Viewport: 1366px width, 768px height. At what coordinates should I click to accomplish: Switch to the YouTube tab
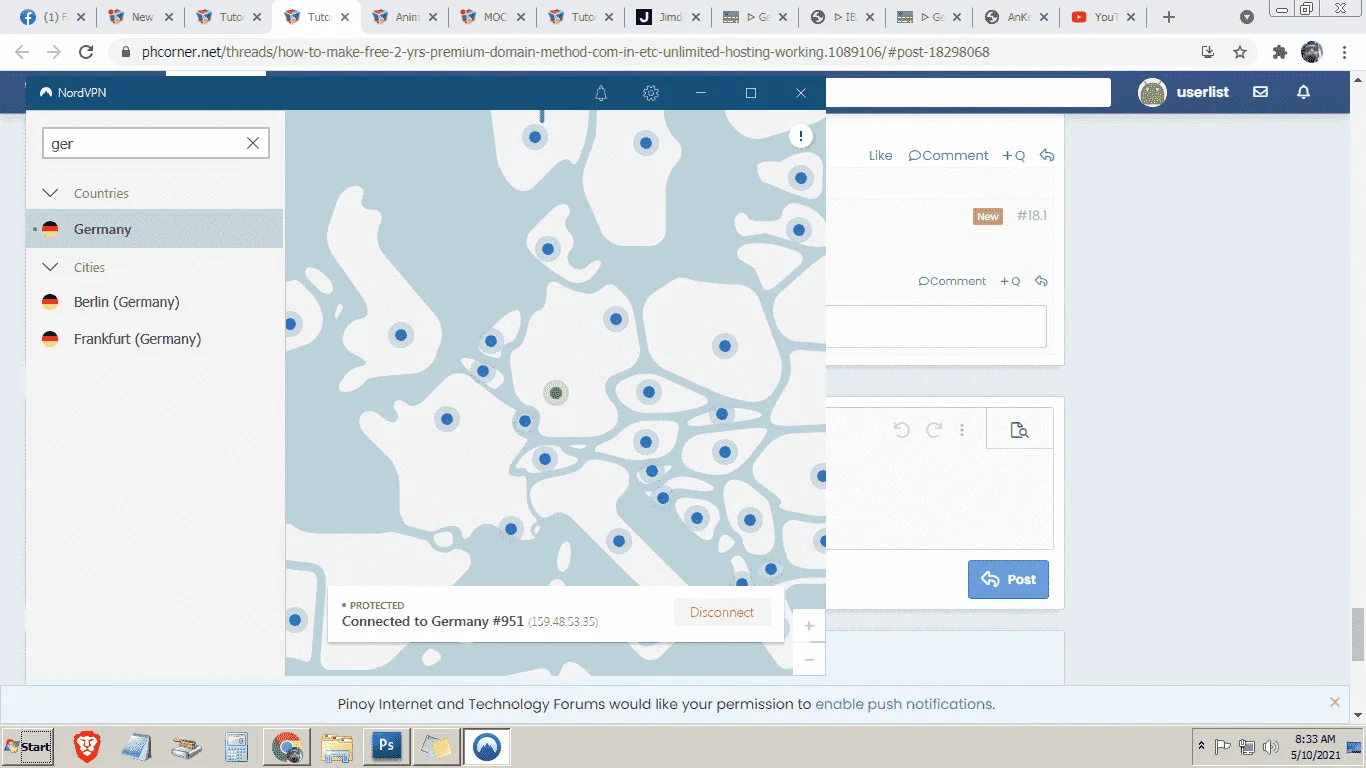click(x=1105, y=17)
